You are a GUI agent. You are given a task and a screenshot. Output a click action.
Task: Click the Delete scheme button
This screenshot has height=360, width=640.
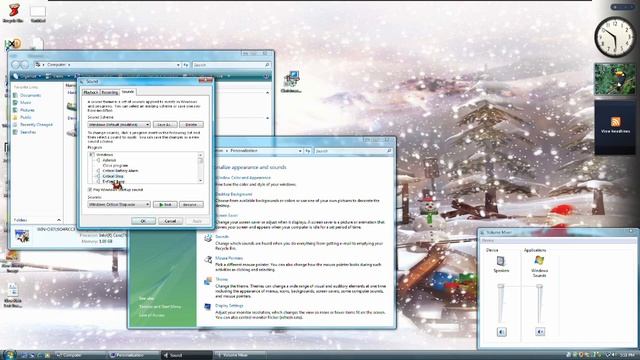(191, 124)
